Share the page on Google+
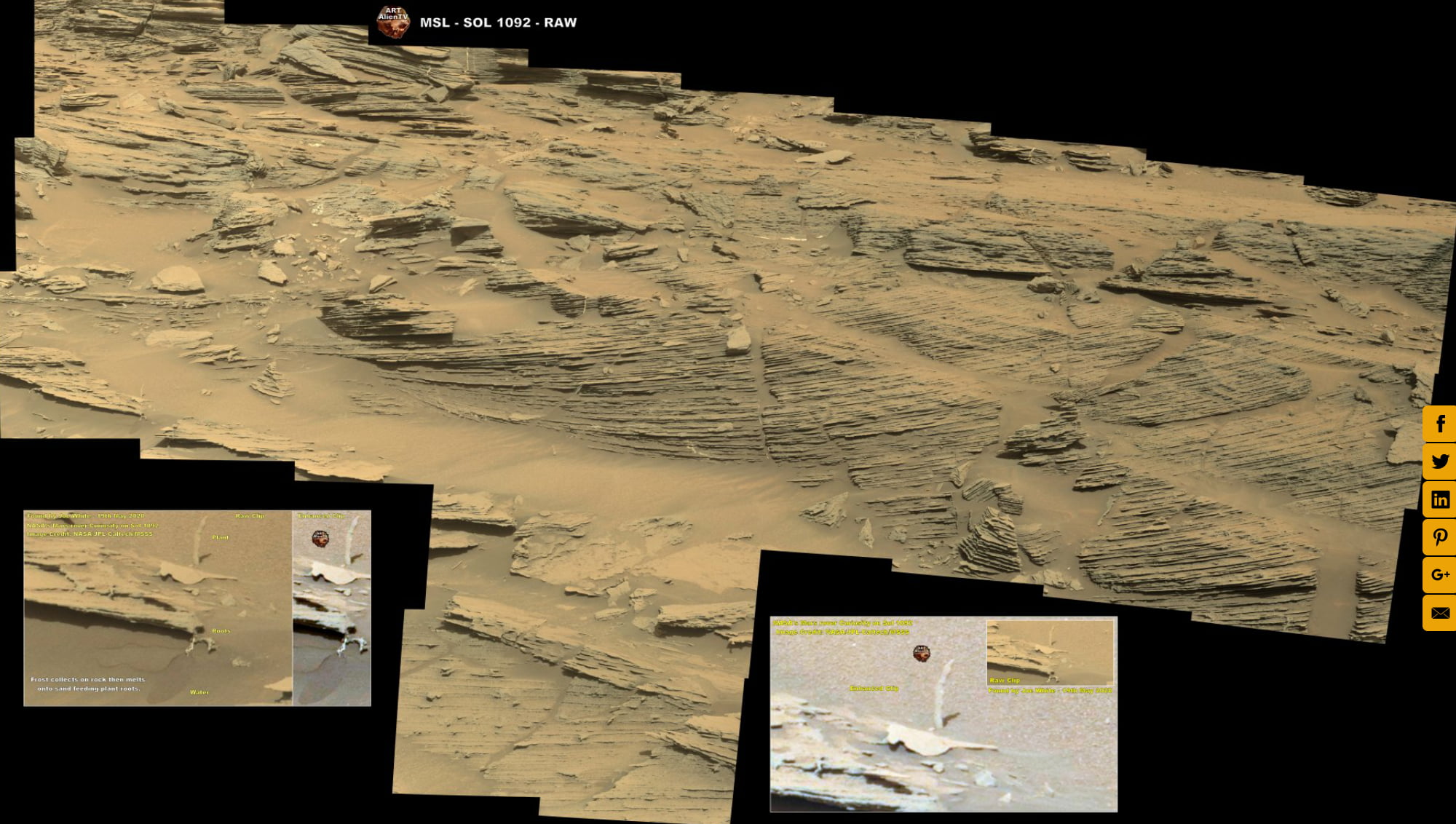 click(x=1439, y=576)
